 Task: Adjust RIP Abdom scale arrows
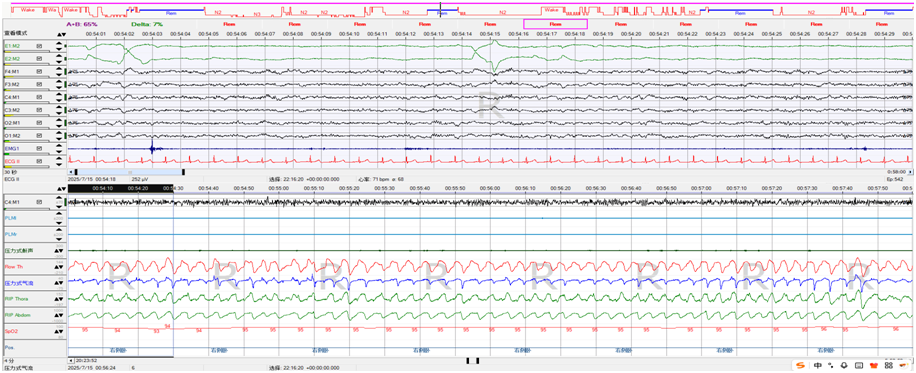(x=60, y=316)
